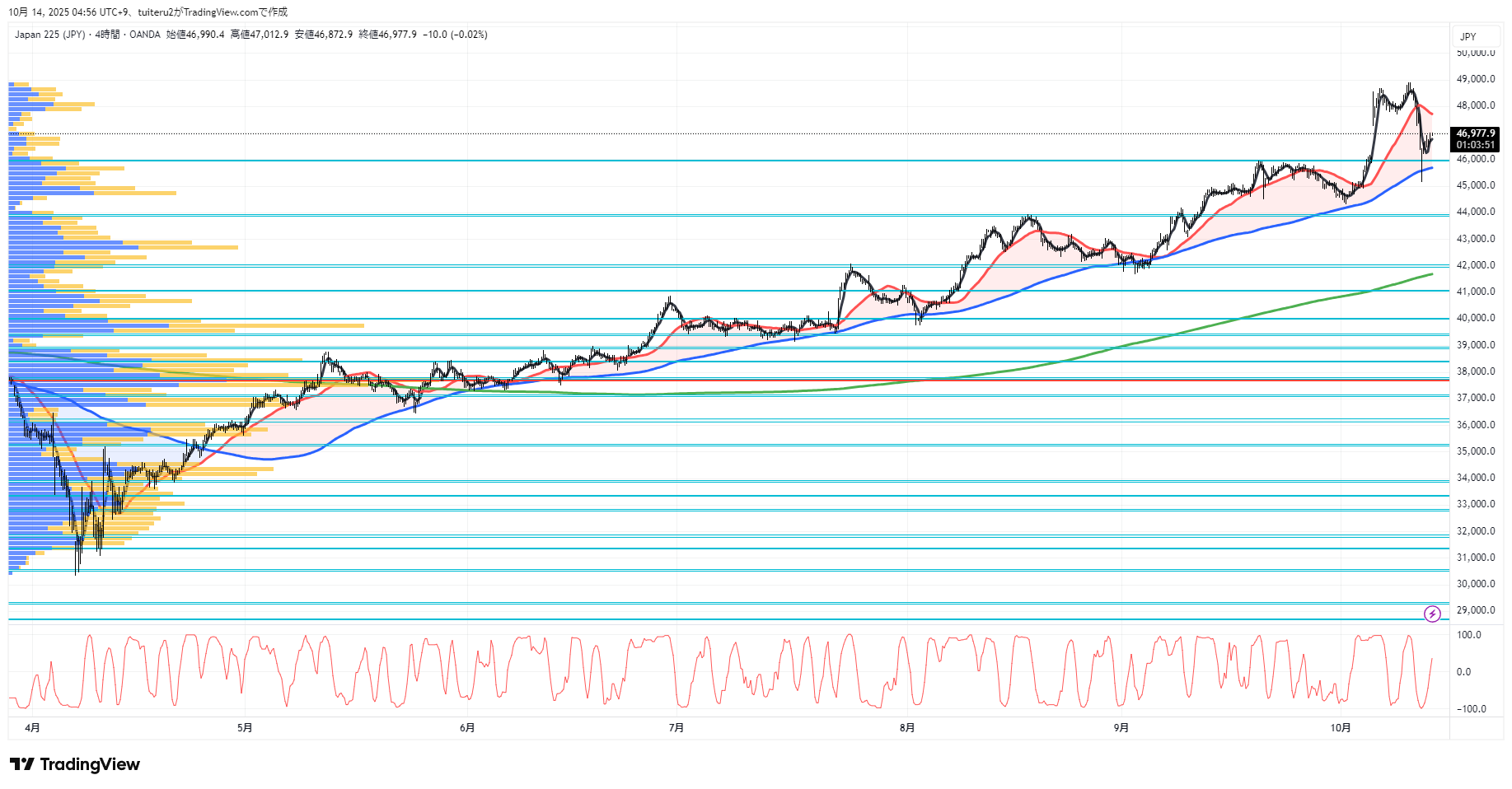Click the 終値46,977.9 close value in legend
The height and width of the screenshot is (789, 1512).
[x=387, y=35]
